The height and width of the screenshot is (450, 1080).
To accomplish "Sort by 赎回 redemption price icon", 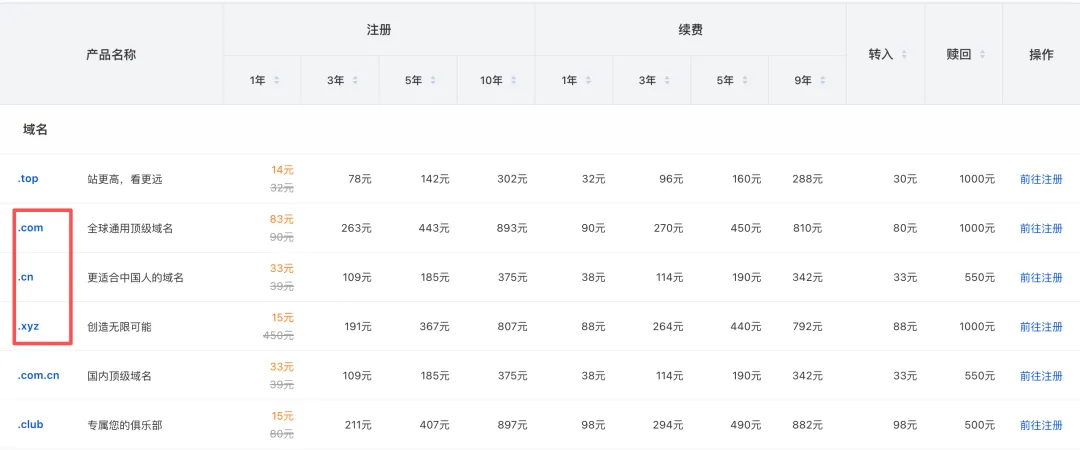I will click(x=982, y=54).
